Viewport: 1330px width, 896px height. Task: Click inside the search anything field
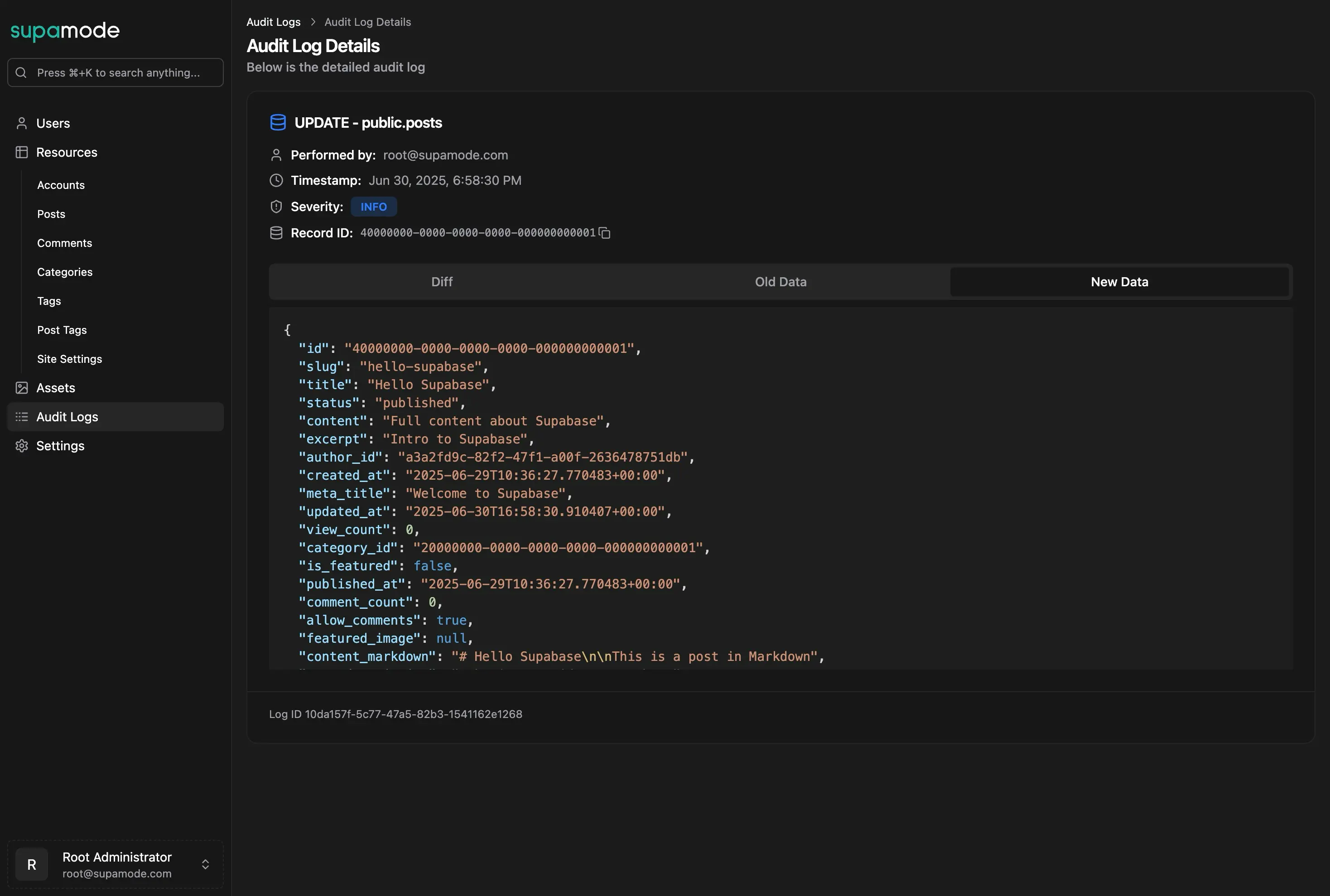114,72
